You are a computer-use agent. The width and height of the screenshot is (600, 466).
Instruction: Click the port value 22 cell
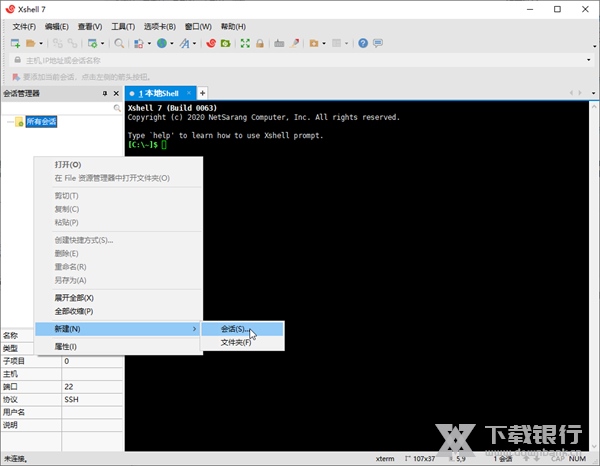tap(92, 387)
